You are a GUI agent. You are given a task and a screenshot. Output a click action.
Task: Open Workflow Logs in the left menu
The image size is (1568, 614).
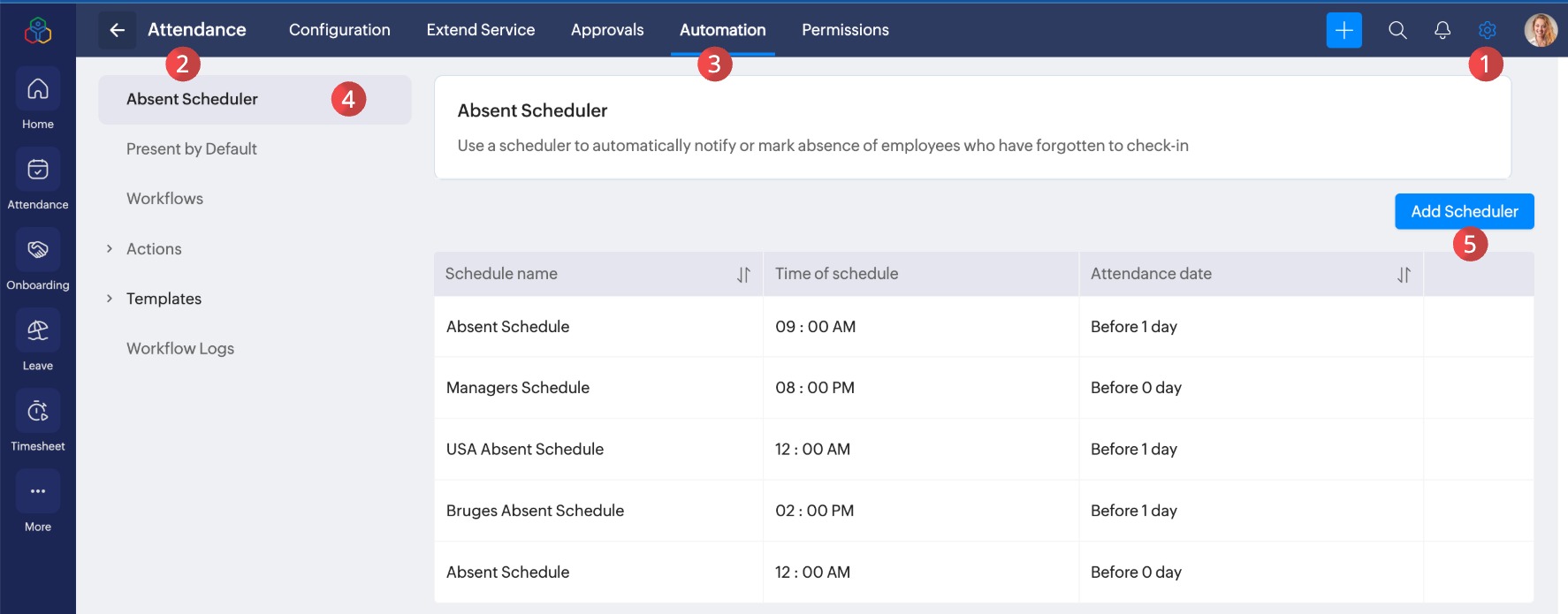click(180, 349)
